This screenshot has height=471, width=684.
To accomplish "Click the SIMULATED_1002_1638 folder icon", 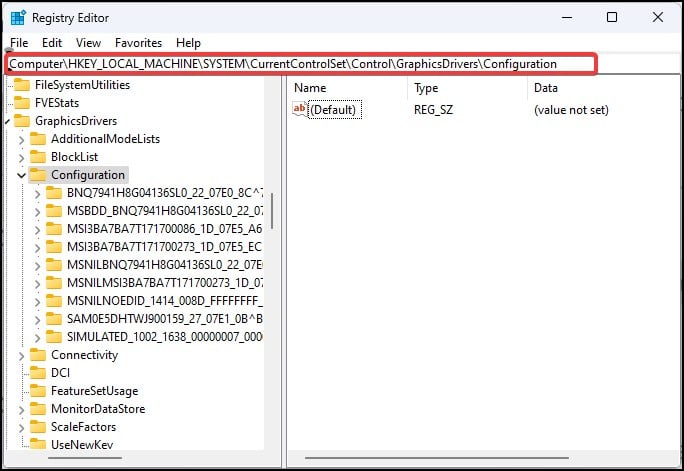I will click(54, 337).
